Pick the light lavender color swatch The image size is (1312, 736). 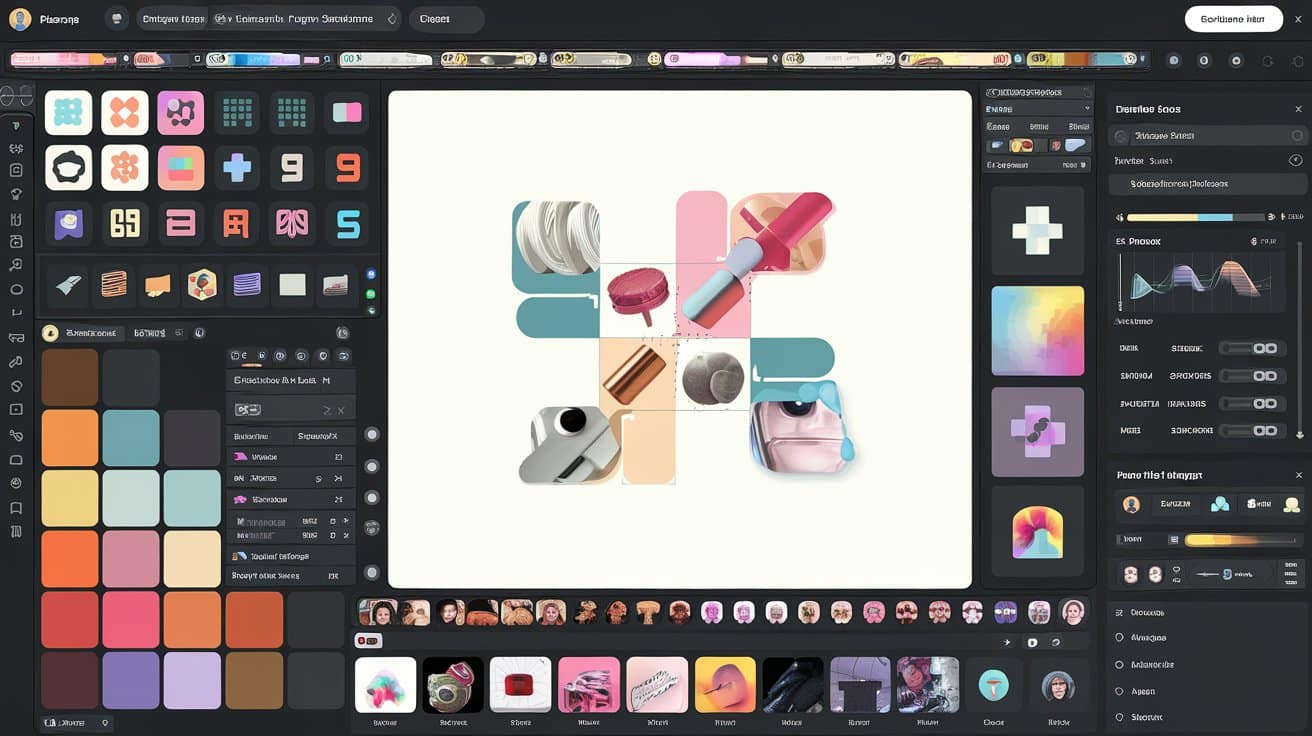point(192,681)
